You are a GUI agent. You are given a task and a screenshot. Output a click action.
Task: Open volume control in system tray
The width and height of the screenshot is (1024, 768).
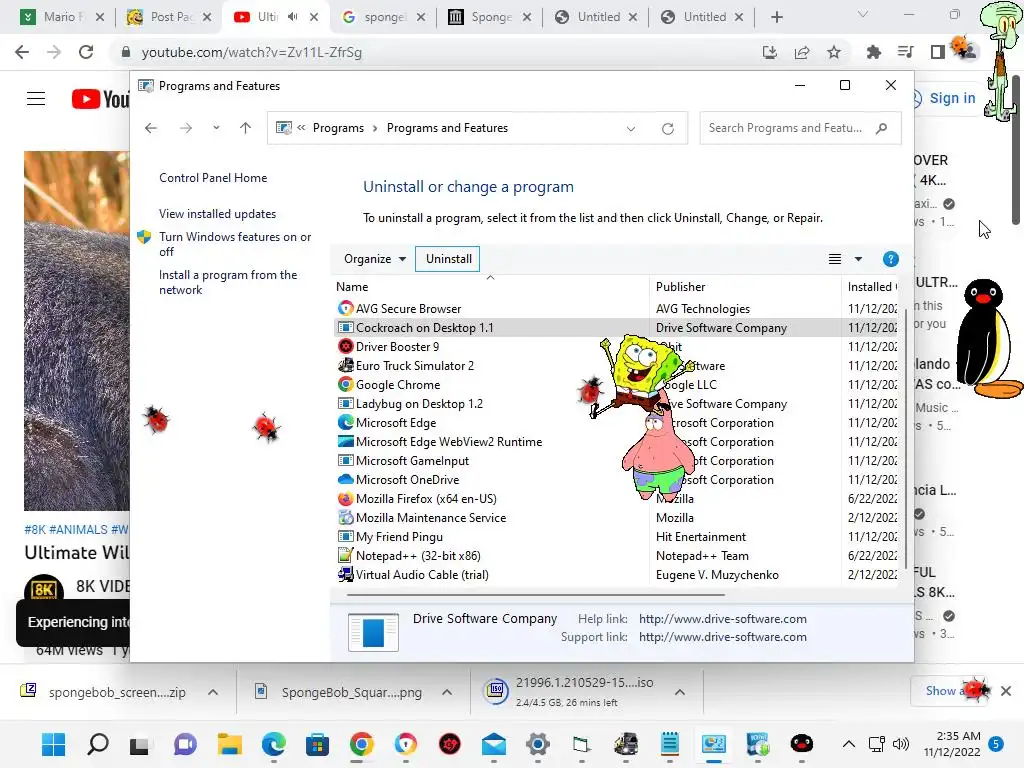click(901, 744)
